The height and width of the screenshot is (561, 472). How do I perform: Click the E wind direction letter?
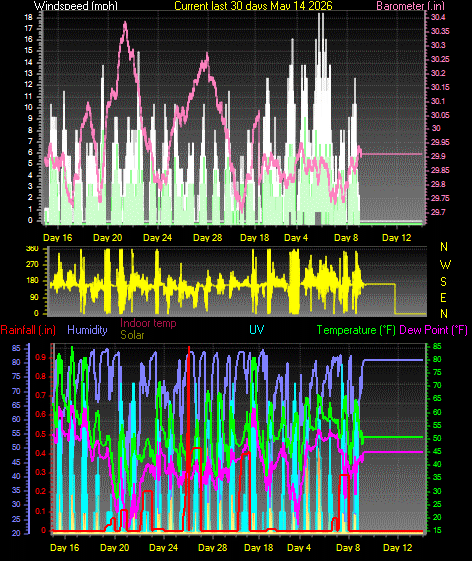[444, 298]
